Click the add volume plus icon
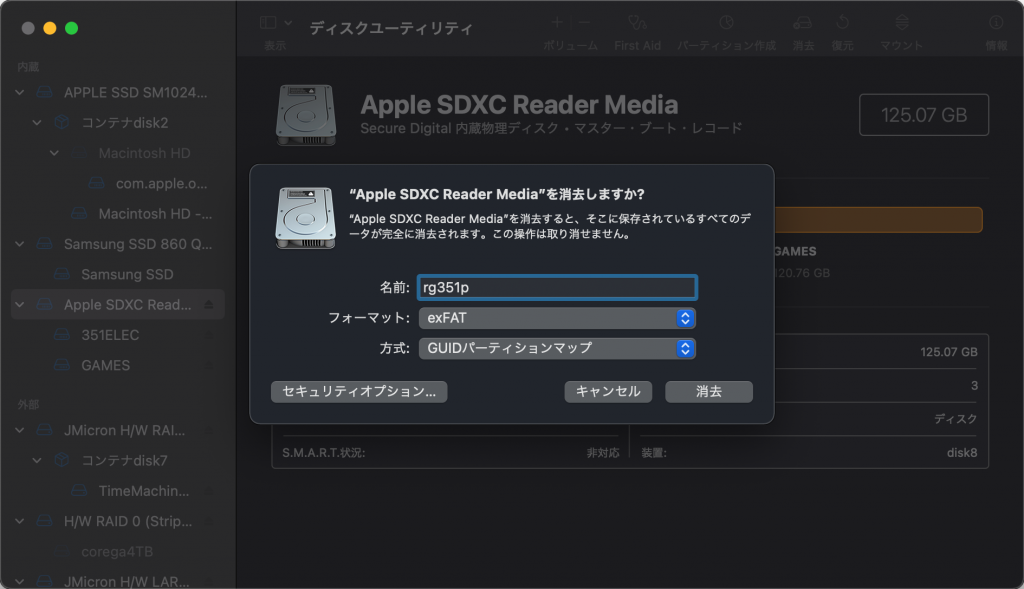The image size is (1024, 589). point(557,23)
